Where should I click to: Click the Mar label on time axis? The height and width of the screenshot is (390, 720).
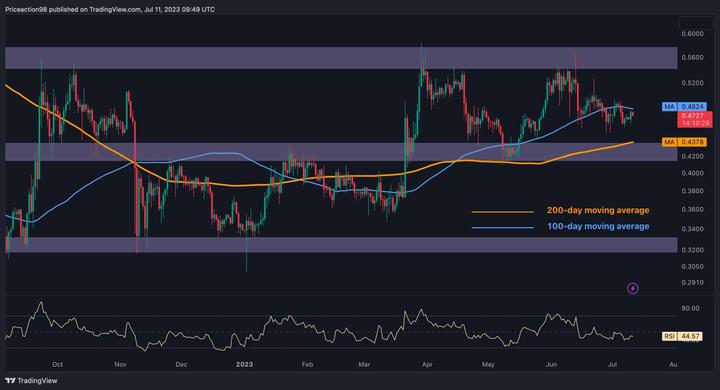click(364, 364)
